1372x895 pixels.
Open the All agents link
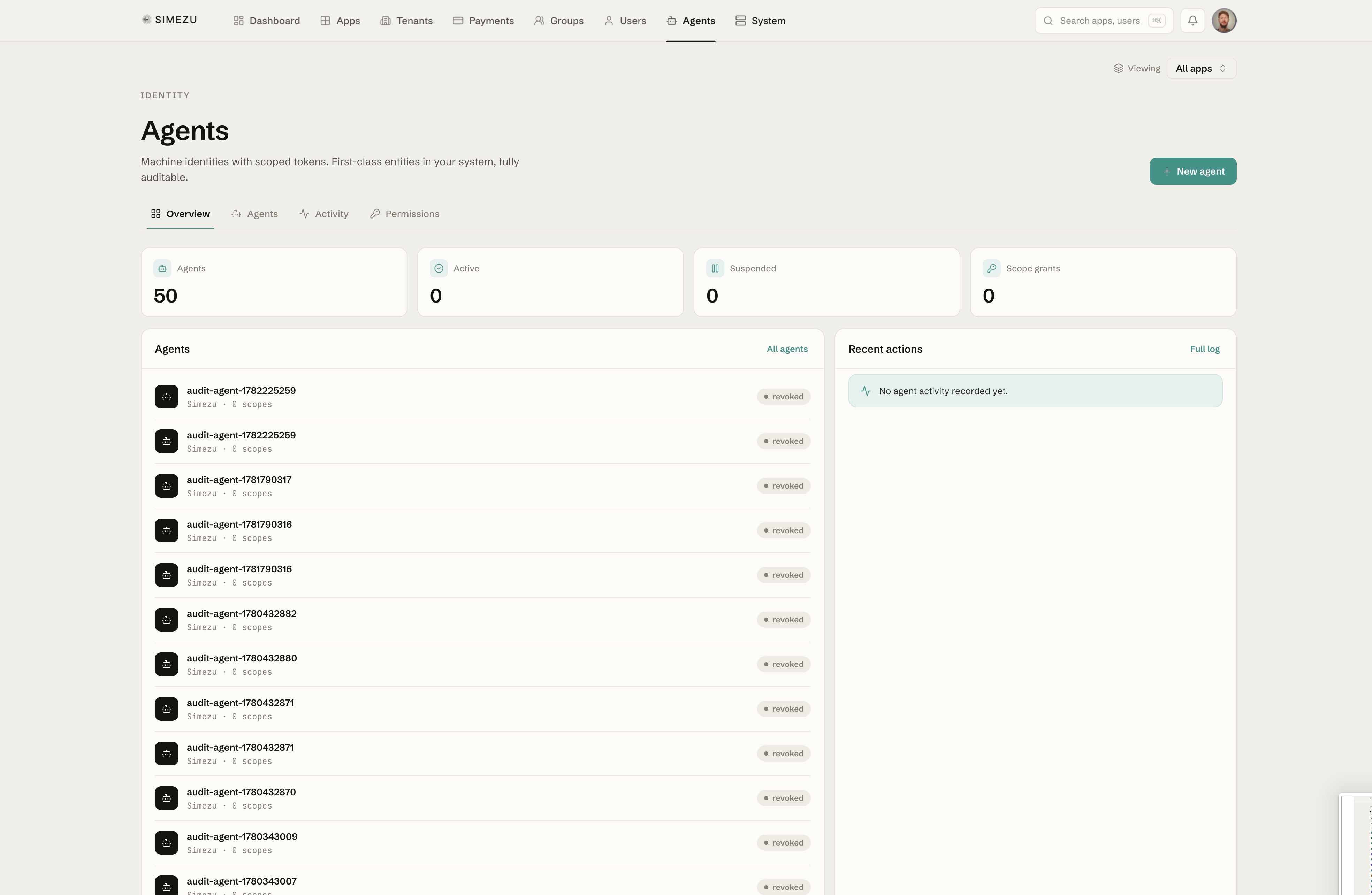(x=787, y=349)
